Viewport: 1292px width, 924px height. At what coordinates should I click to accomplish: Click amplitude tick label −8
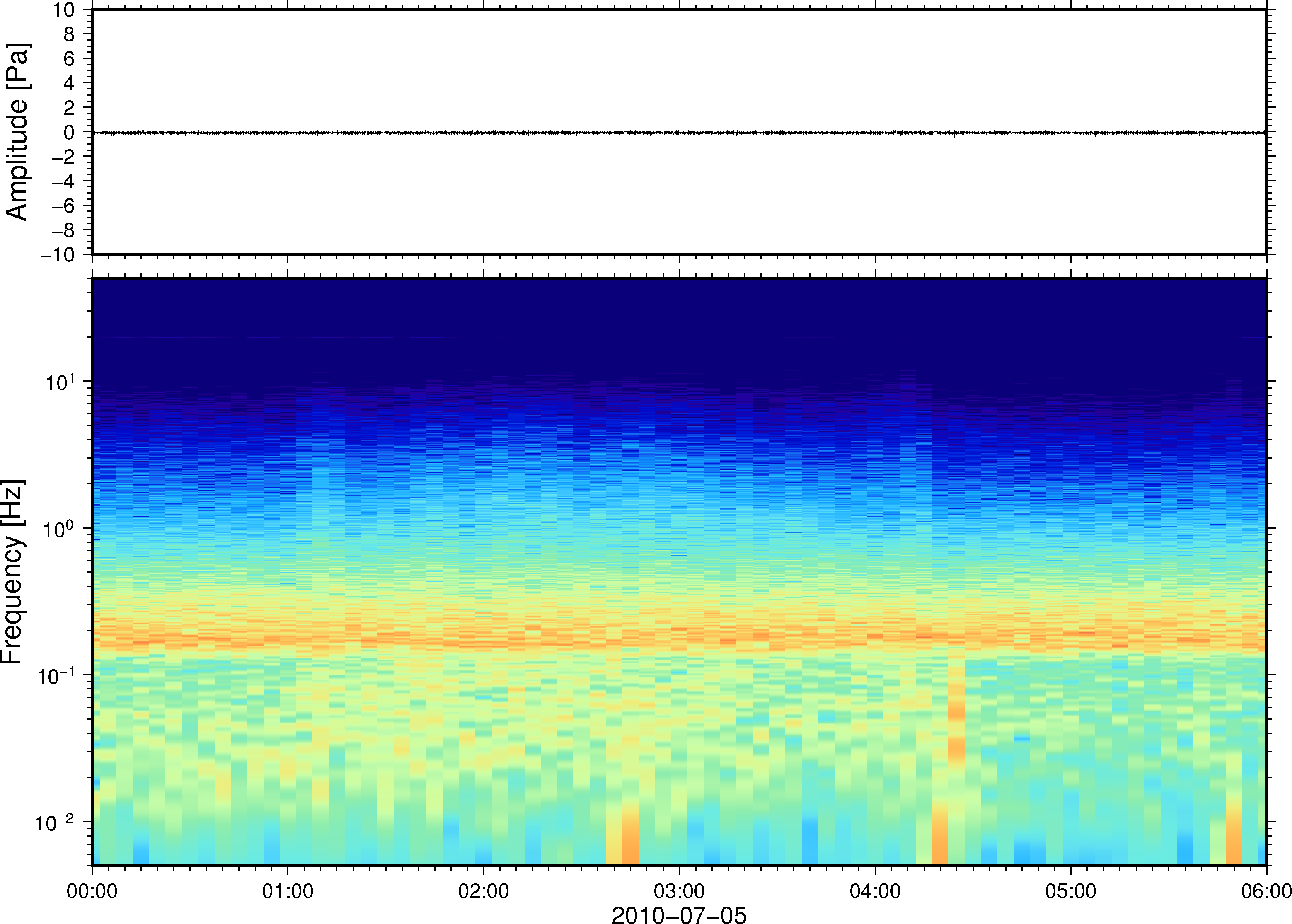click(x=63, y=230)
